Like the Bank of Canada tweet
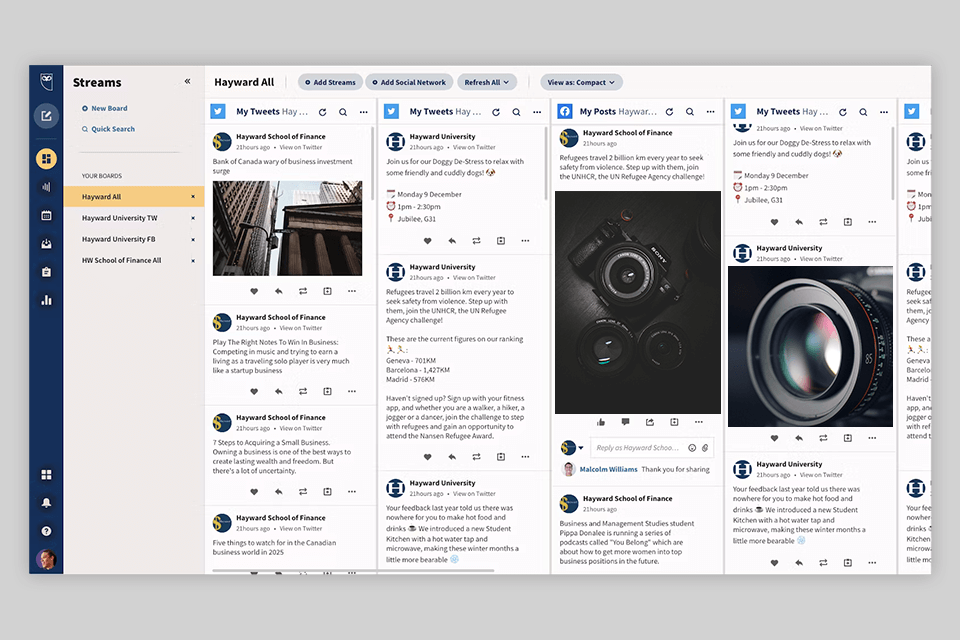Screen dimensions: 960x640 (x=254, y=291)
